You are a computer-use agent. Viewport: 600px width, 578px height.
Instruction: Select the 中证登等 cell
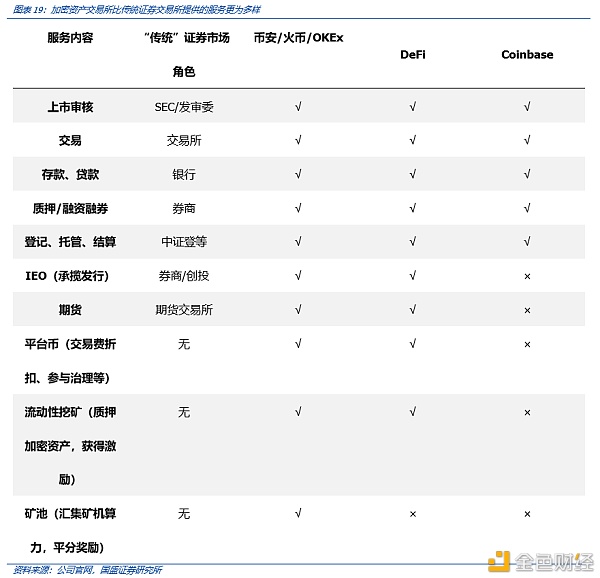click(x=184, y=242)
